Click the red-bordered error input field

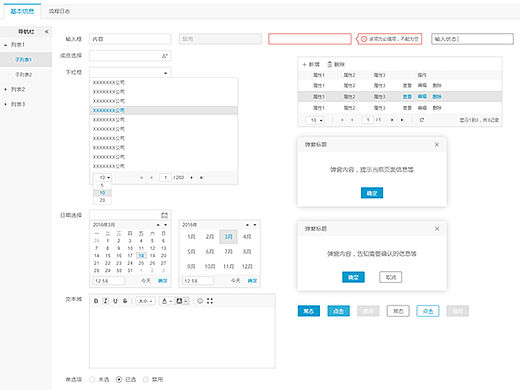(x=310, y=39)
